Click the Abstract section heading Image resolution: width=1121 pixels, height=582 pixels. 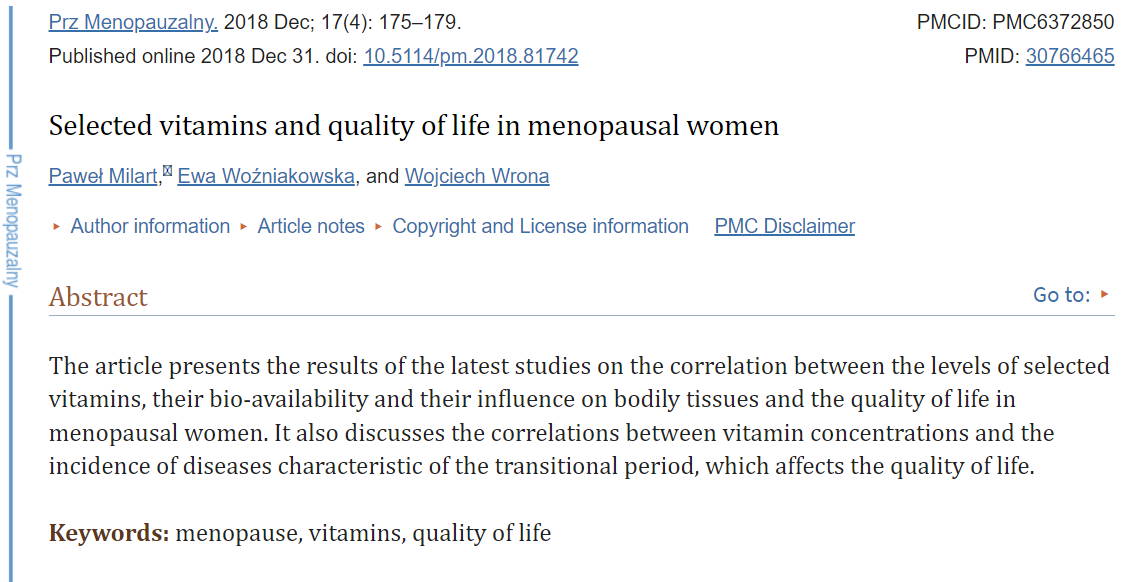[98, 297]
